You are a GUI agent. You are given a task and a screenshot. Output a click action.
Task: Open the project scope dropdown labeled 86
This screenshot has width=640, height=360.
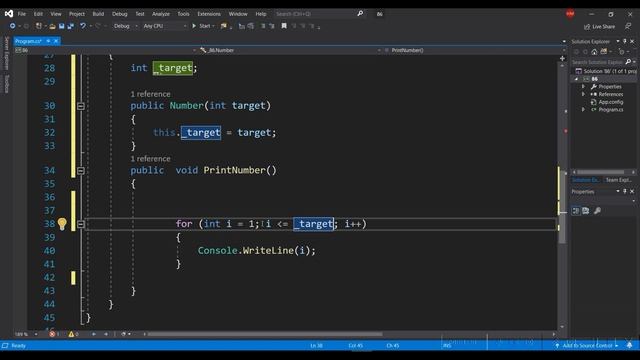(105, 50)
